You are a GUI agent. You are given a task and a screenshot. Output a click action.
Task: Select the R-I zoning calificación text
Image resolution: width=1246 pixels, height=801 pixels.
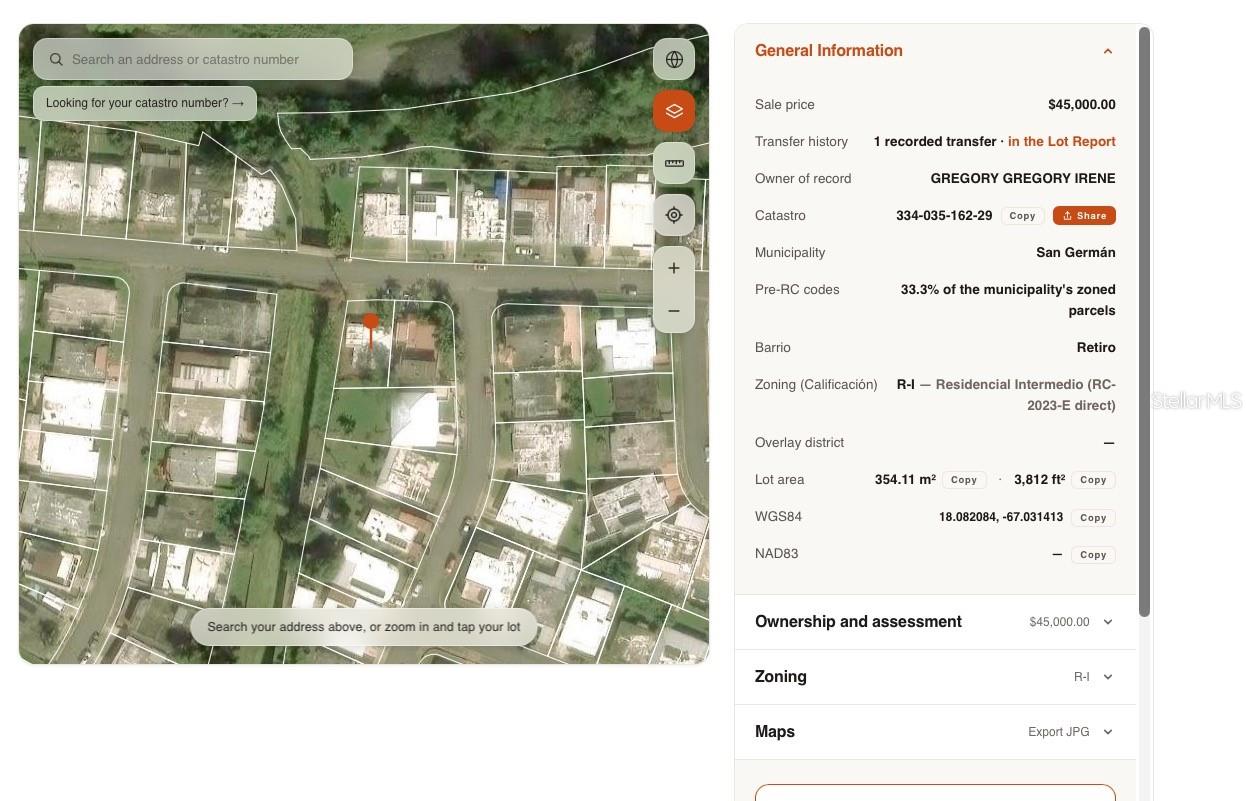pyautogui.click(x=1006, y=395)
